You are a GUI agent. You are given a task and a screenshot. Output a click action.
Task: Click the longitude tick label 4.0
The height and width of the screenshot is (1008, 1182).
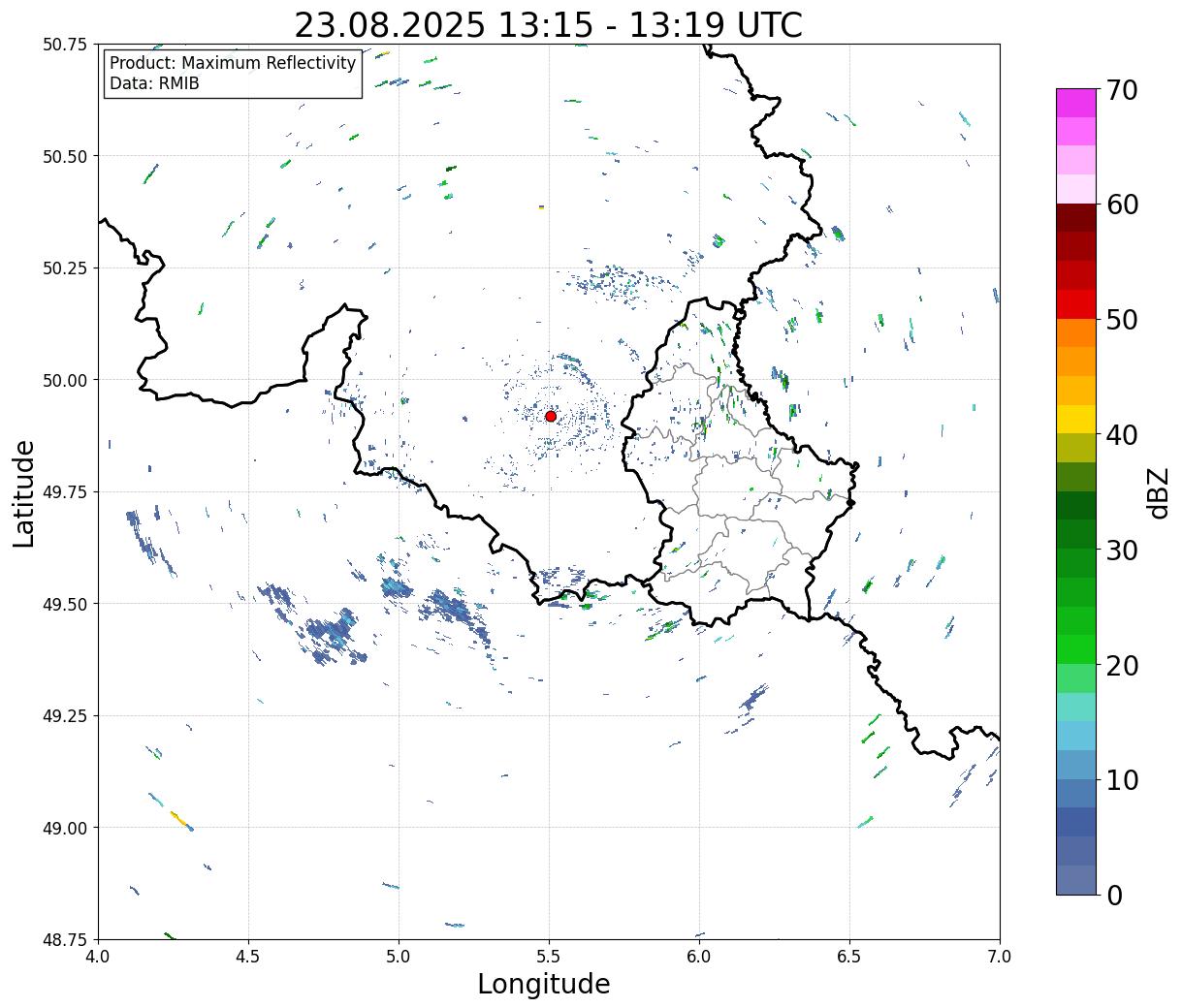coord(98,957)
